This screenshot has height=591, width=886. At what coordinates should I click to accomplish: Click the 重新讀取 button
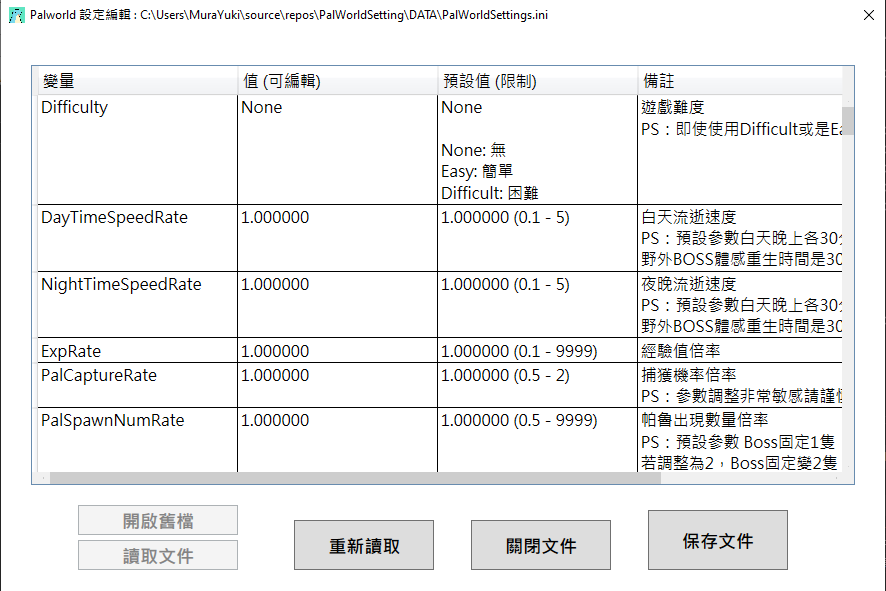364,545
